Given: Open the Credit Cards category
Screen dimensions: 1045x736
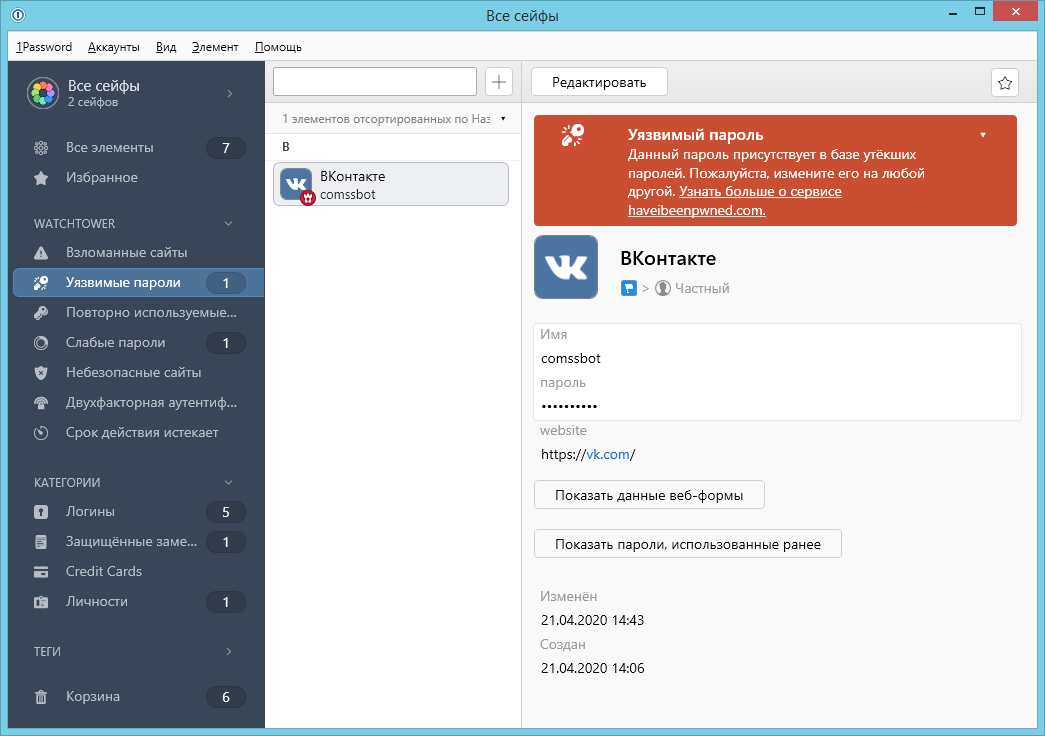Looking at the screenshot, I should (137, 572).
